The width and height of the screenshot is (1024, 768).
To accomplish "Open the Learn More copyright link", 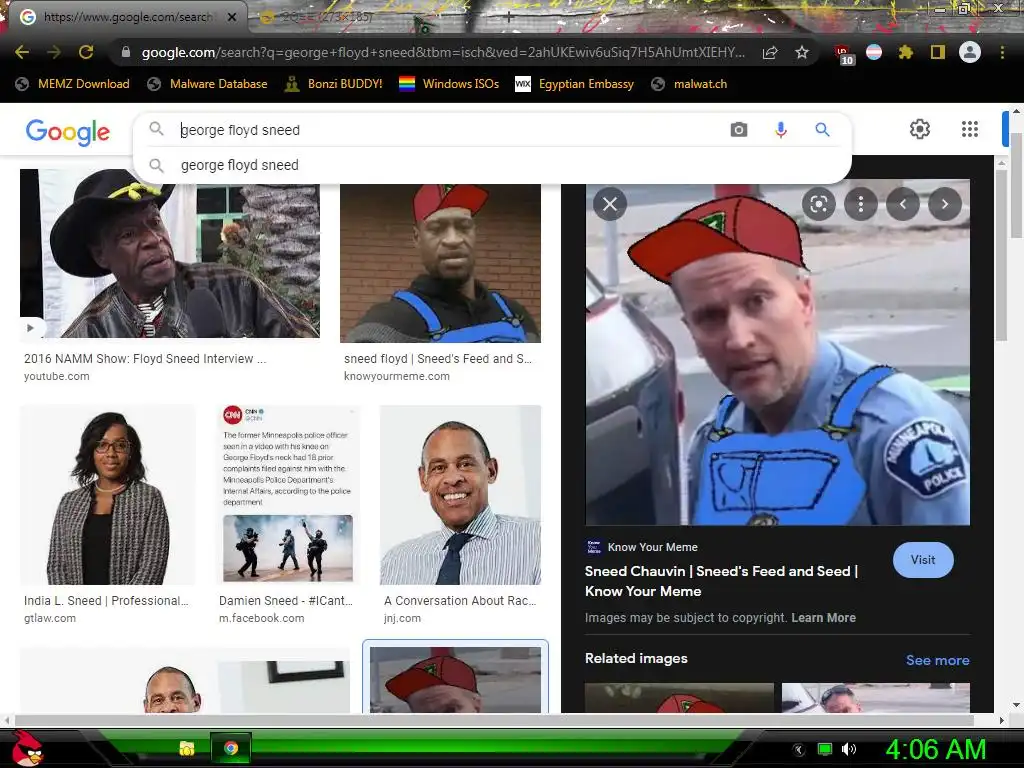I will (x=823, y=618).
